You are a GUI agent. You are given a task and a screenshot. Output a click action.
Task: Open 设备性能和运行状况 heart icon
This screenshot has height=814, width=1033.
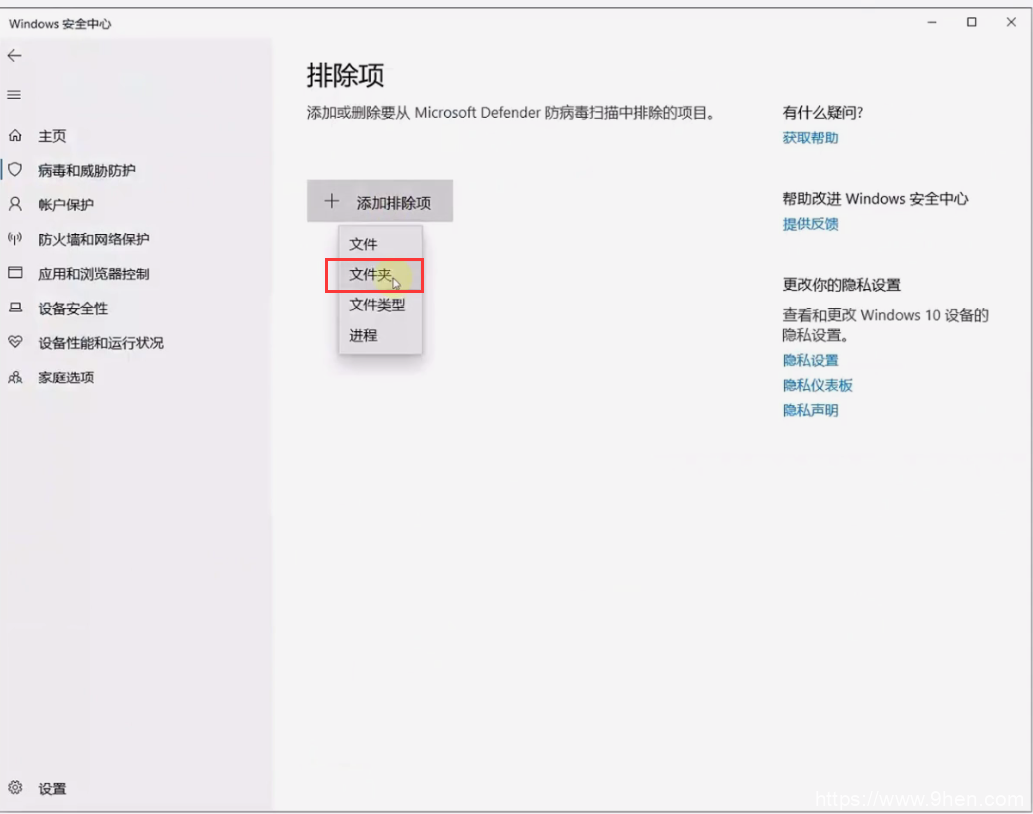15,342
